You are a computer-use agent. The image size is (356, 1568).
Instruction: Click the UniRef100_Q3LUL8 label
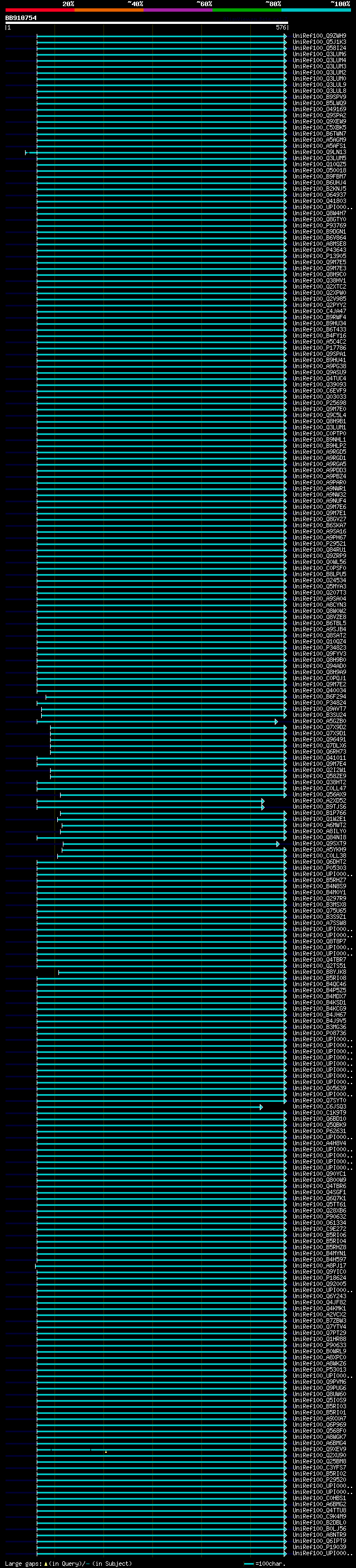[x=319, y=91]
